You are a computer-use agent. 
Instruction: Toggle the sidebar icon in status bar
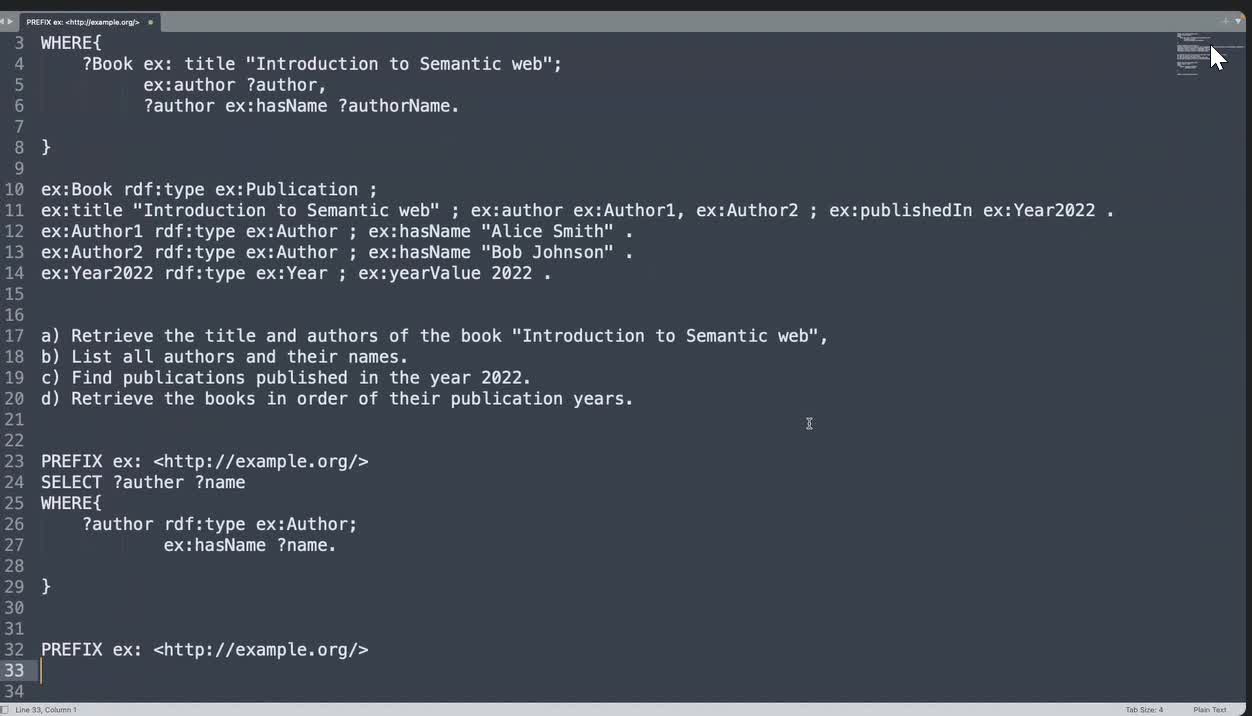4,709
